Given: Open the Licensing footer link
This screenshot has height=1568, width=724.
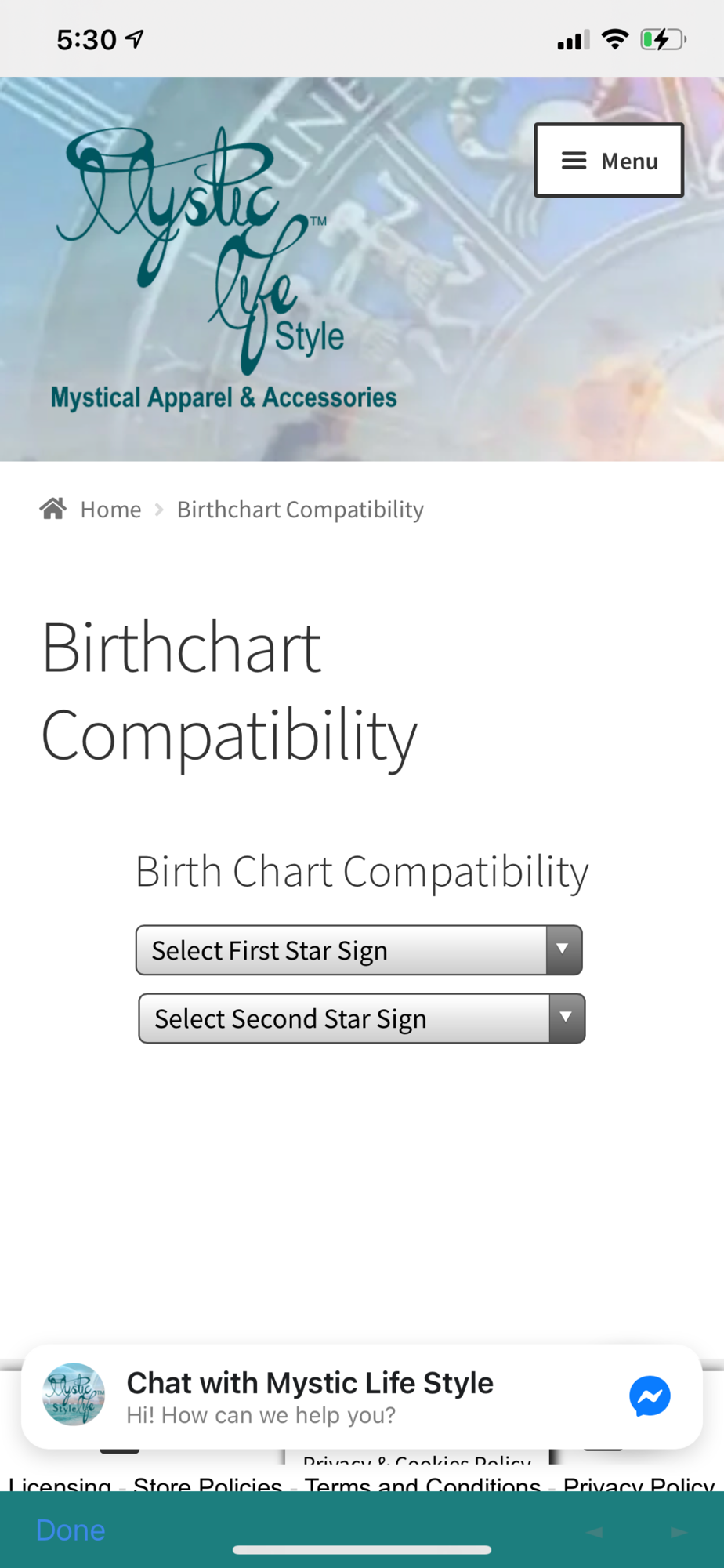Looking at the screenshot, I should tap(60, 1484).
